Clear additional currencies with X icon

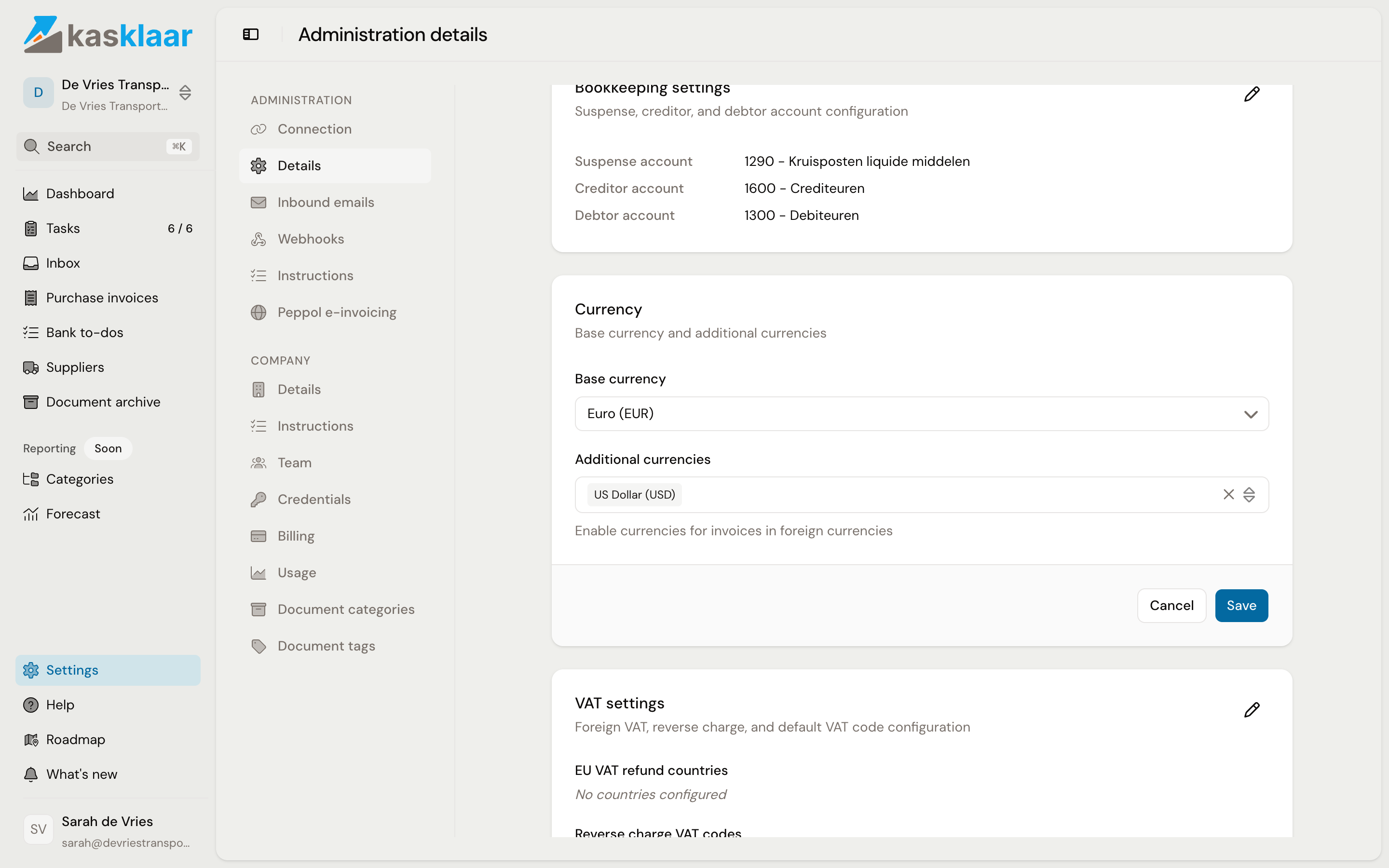(x=1228, y=494)
